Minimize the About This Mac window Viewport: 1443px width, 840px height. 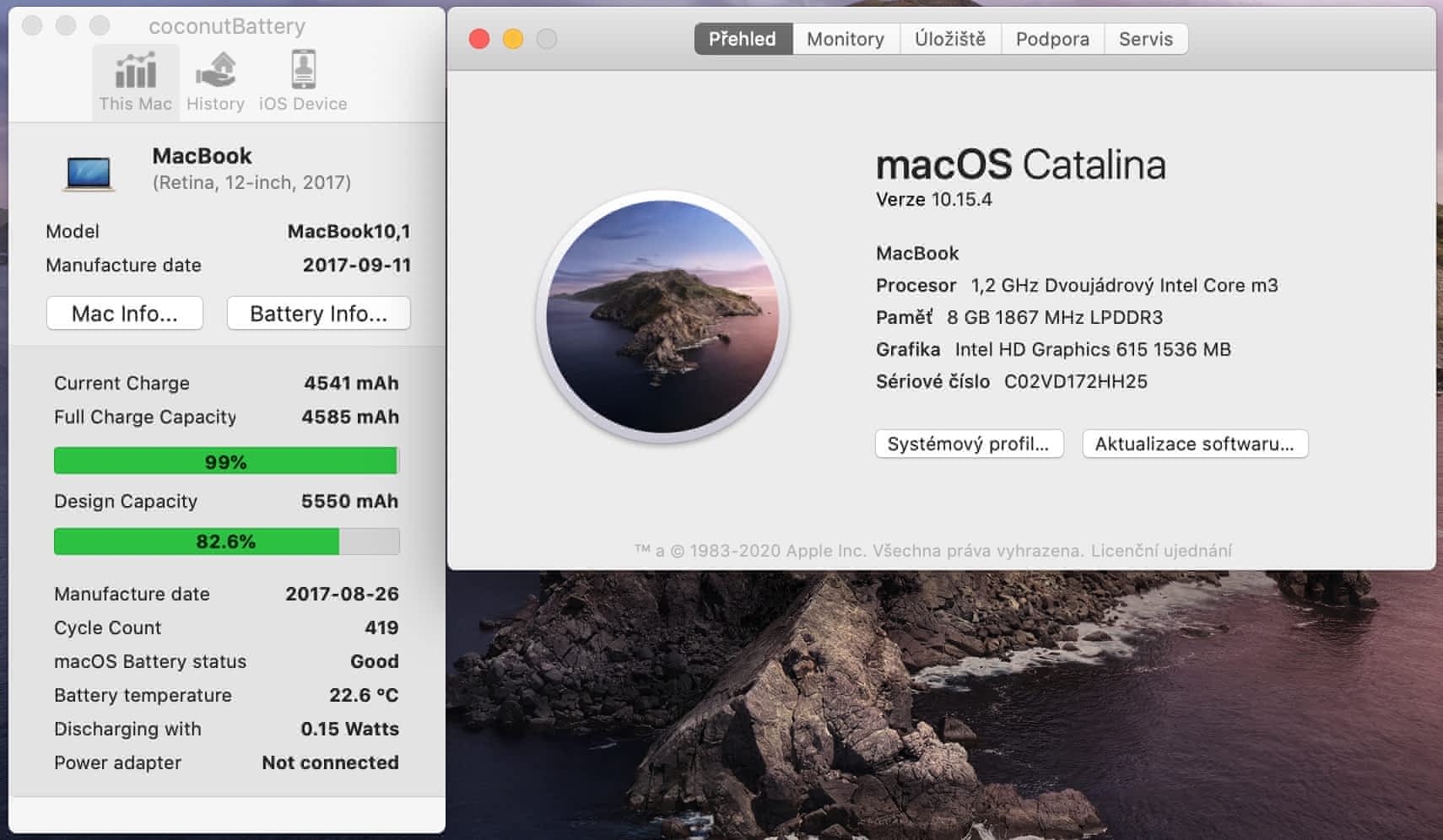[x=513, y=39]
